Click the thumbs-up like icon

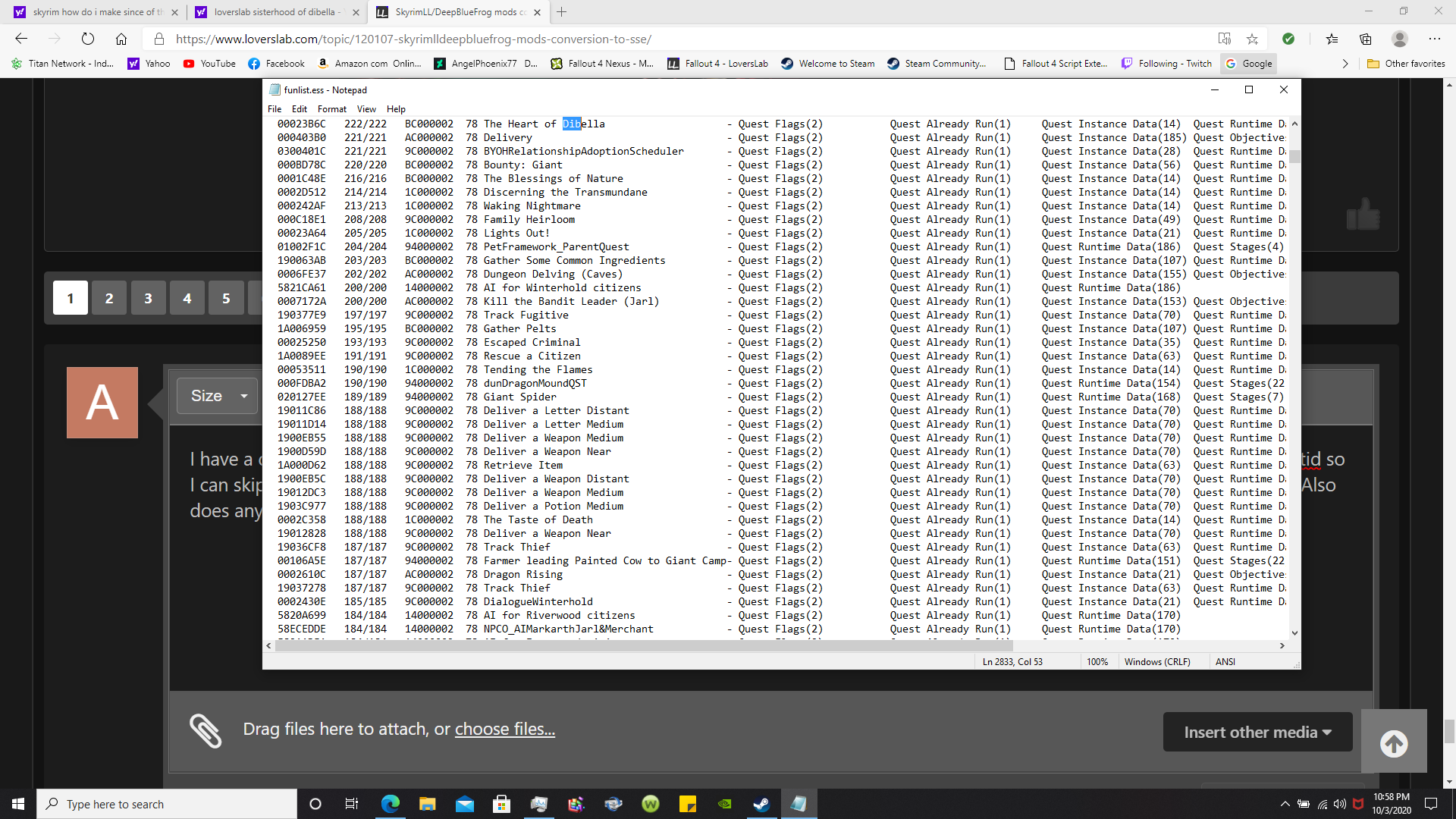click(x=1363, y=214)
